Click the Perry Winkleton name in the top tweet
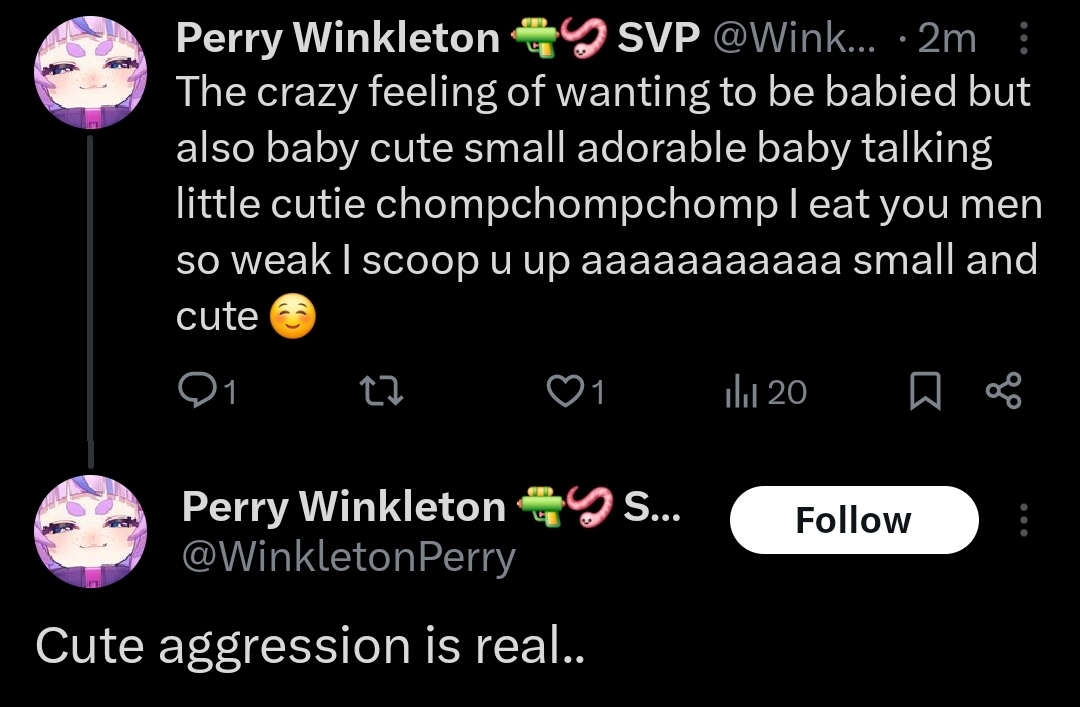Screen dimensions: 1080x707 pos(338,38)
